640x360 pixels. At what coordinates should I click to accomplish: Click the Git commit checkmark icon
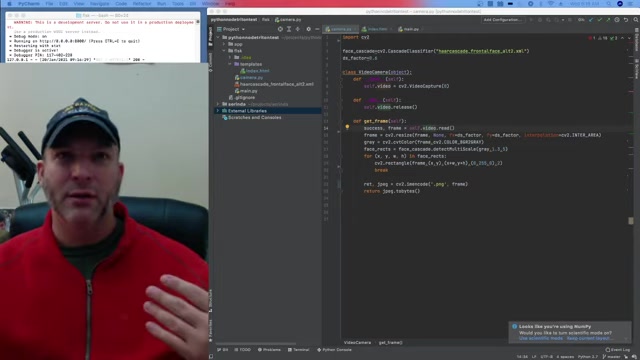coord(600,20)
